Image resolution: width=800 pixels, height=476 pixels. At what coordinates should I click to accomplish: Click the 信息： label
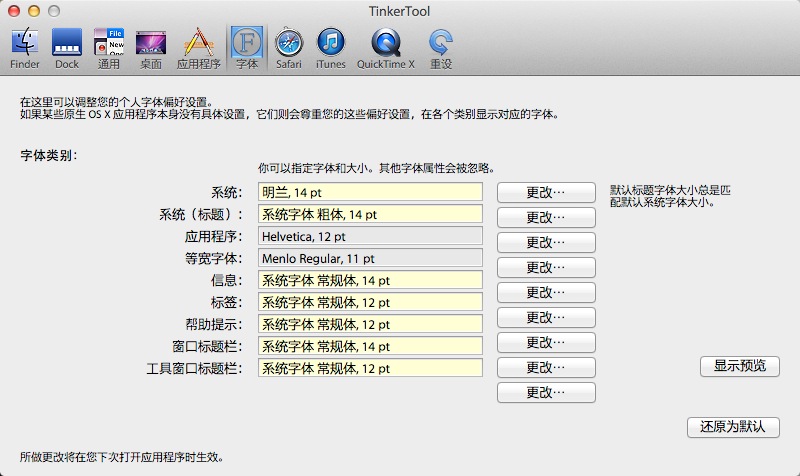(x=227, y=280)
